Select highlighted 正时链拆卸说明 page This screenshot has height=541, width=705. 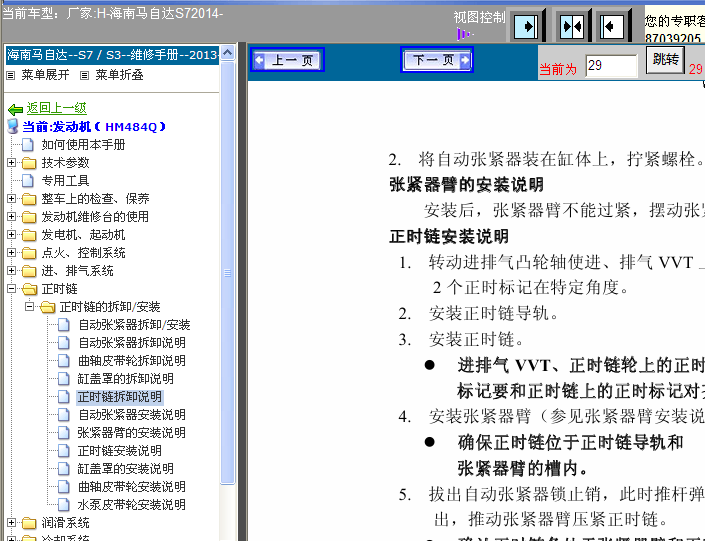(120, 397)
